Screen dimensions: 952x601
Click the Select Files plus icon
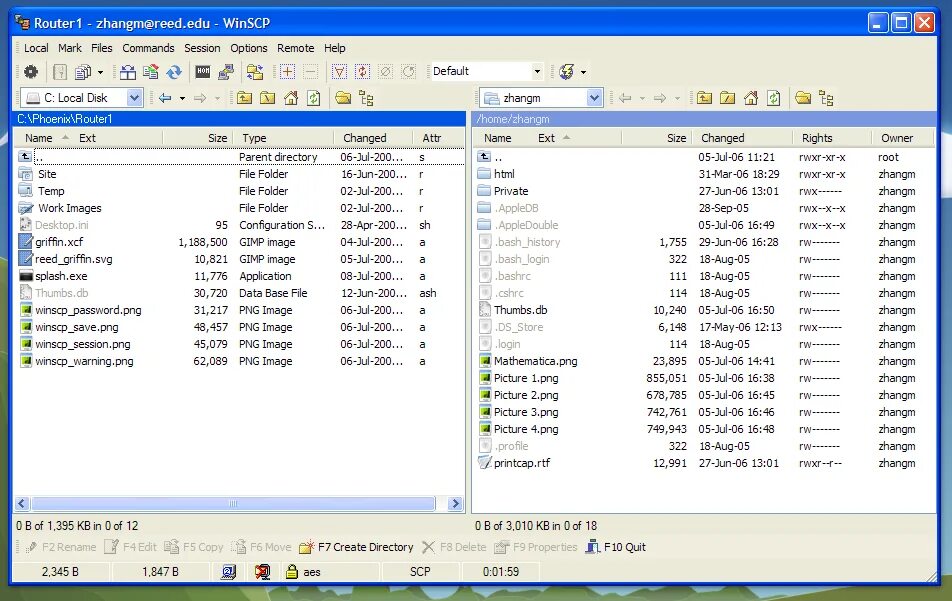(x=287, y=72)
